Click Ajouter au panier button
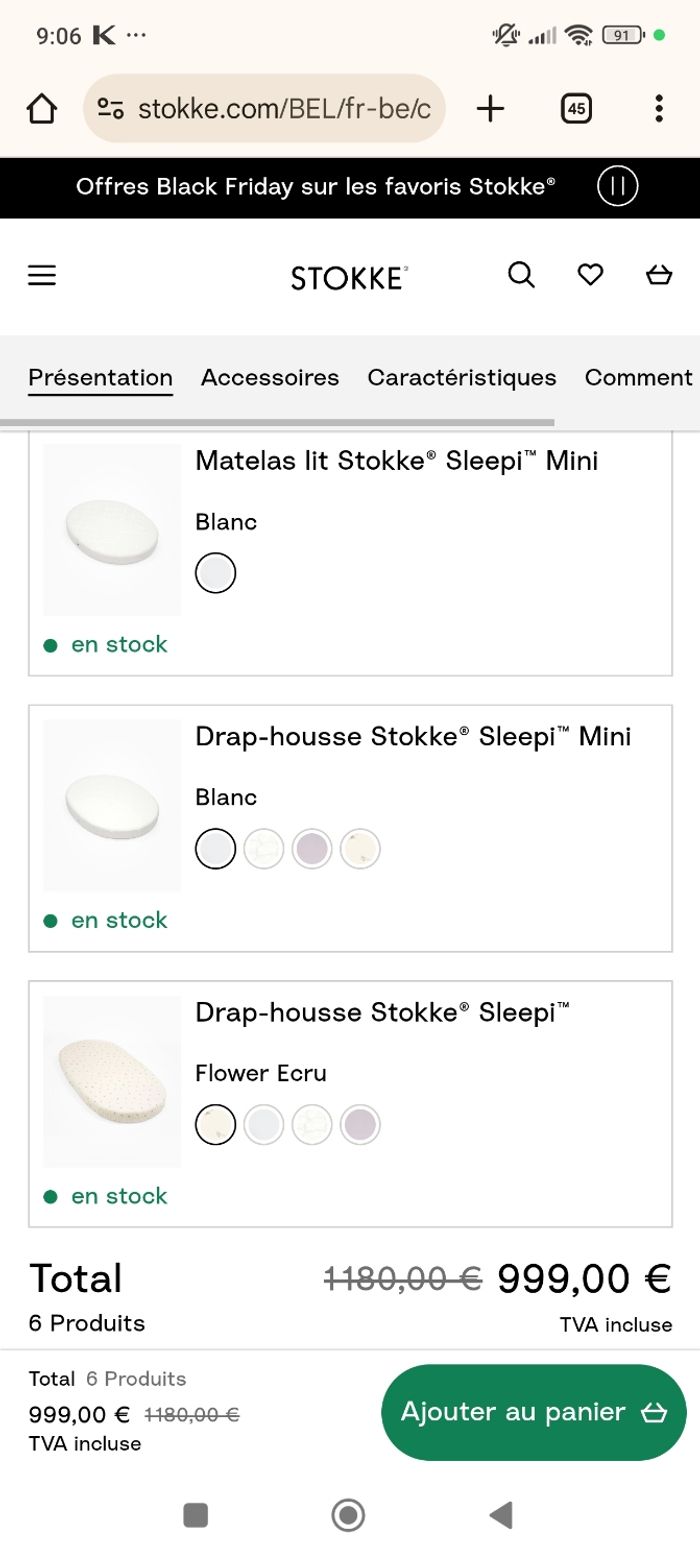This screenshot has width=700, height=1555. coord(533,1412)
